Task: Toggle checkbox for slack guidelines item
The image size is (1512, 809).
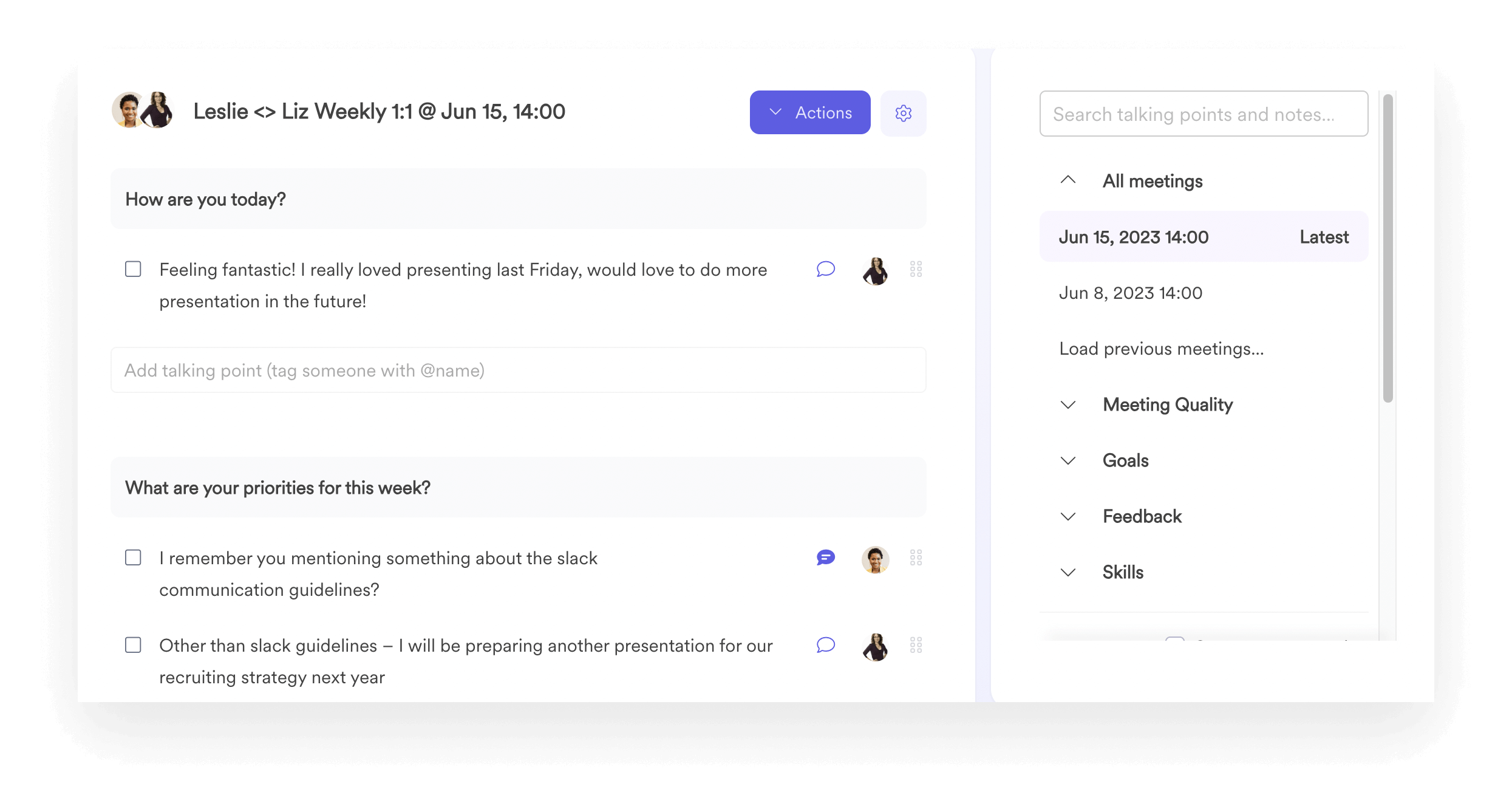Action: pos(134,558)
